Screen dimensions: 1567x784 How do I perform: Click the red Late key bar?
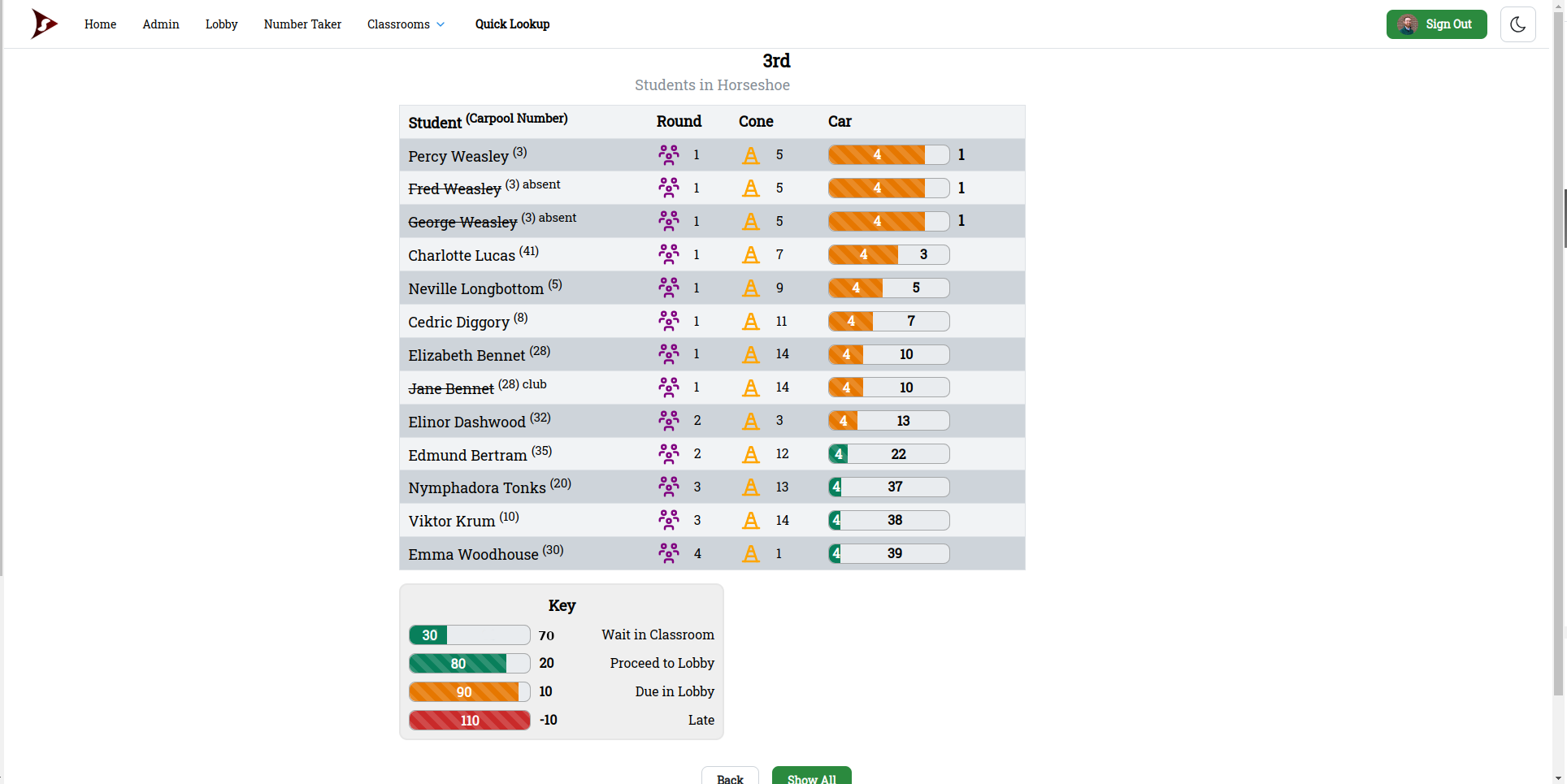469,721
